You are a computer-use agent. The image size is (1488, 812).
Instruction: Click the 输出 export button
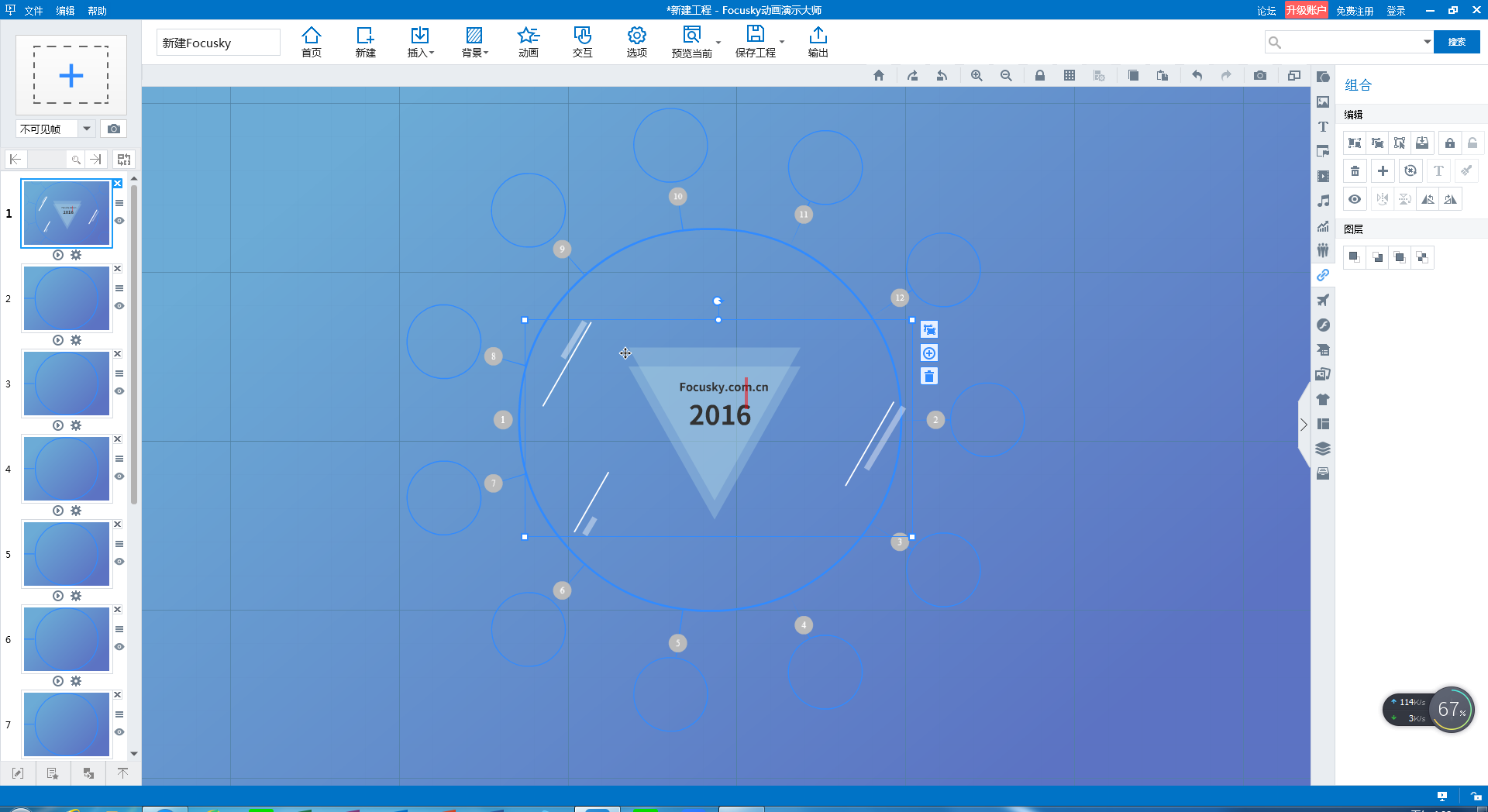click(818, 42)
